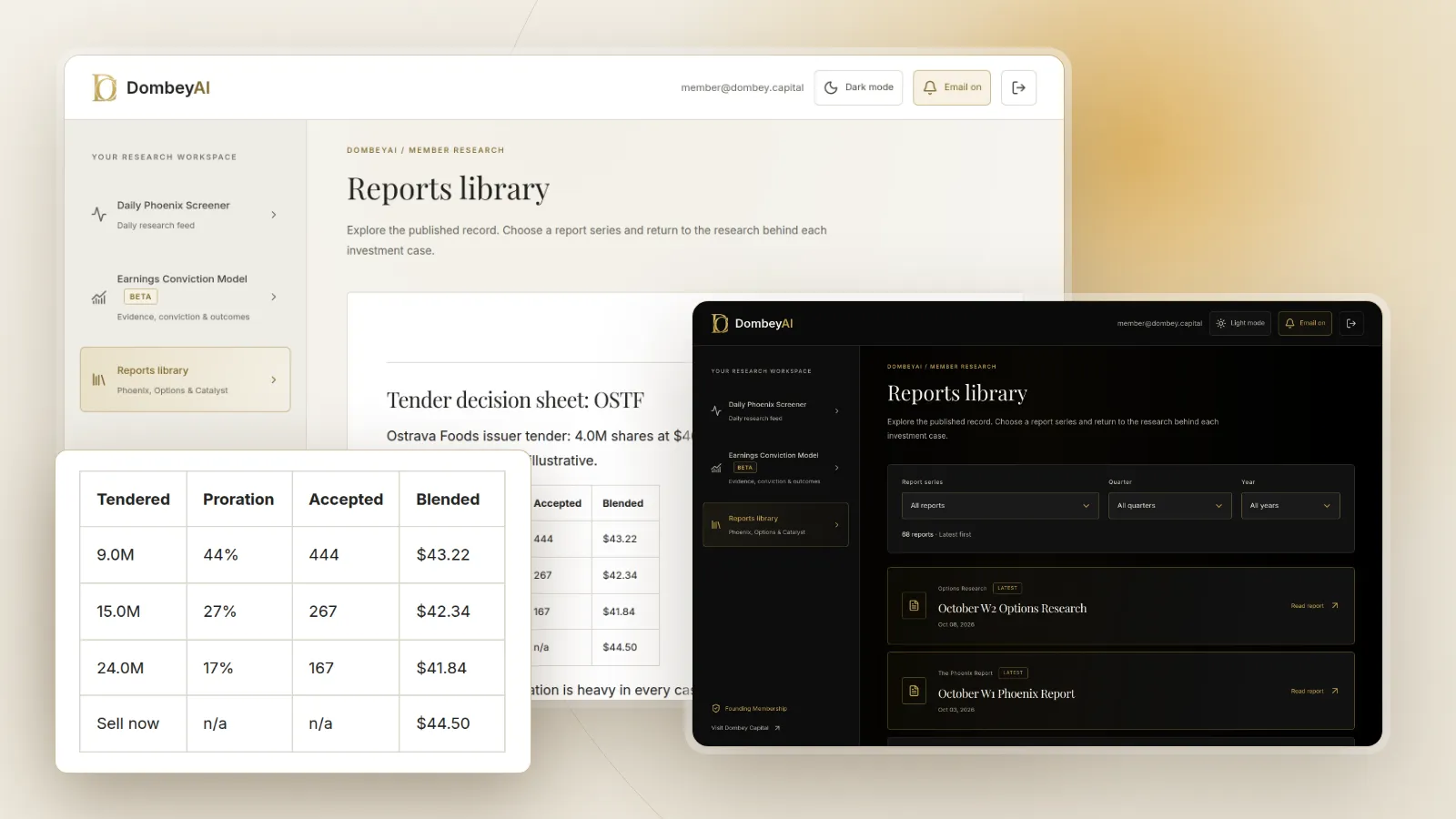Image resolution: width=1456 pixels, height=819 pixels.
Task: Click member@dombey.capital in the dark window
Action: 1159,324
